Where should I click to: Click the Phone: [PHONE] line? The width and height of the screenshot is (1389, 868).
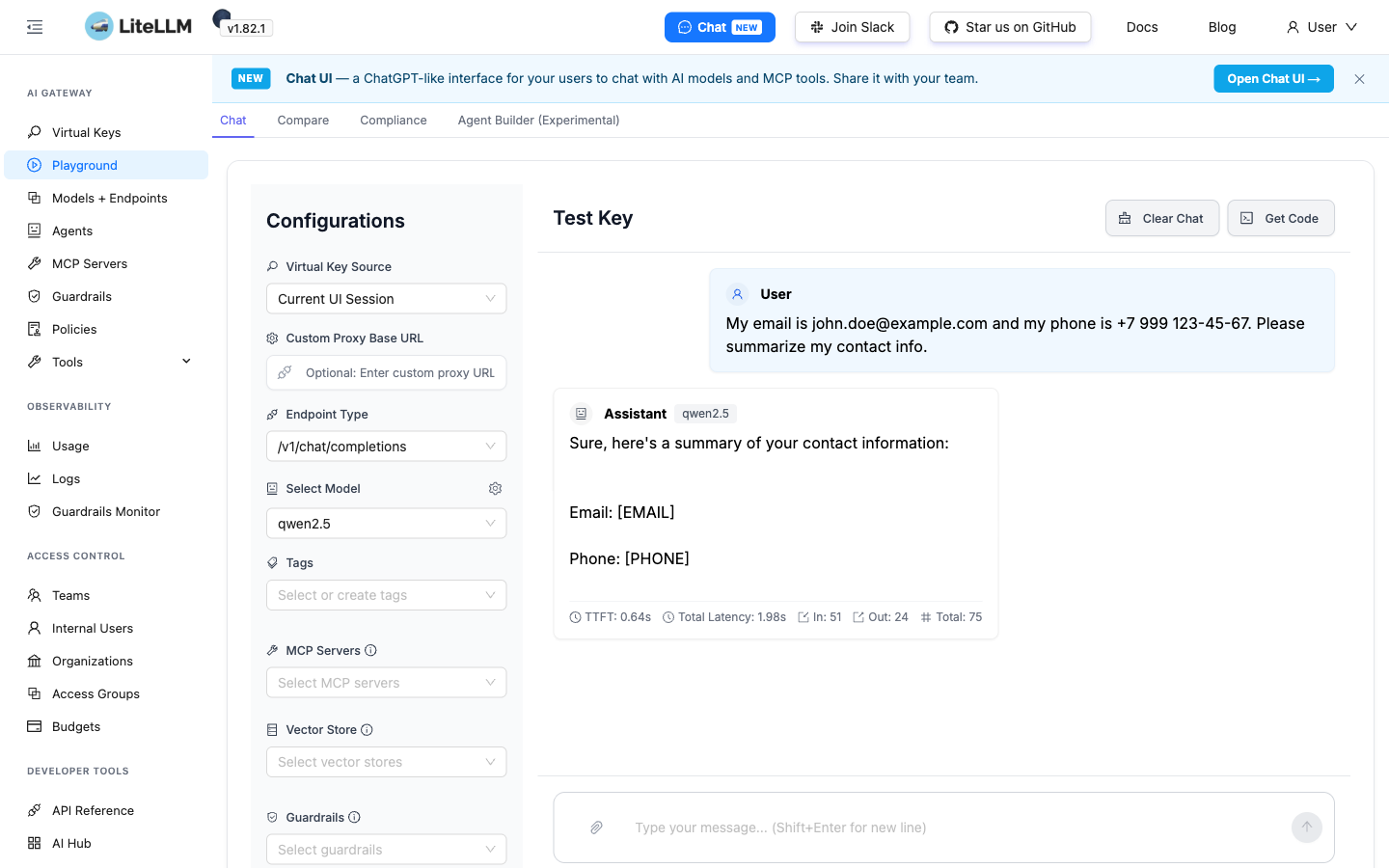click(x=629, y=558)
